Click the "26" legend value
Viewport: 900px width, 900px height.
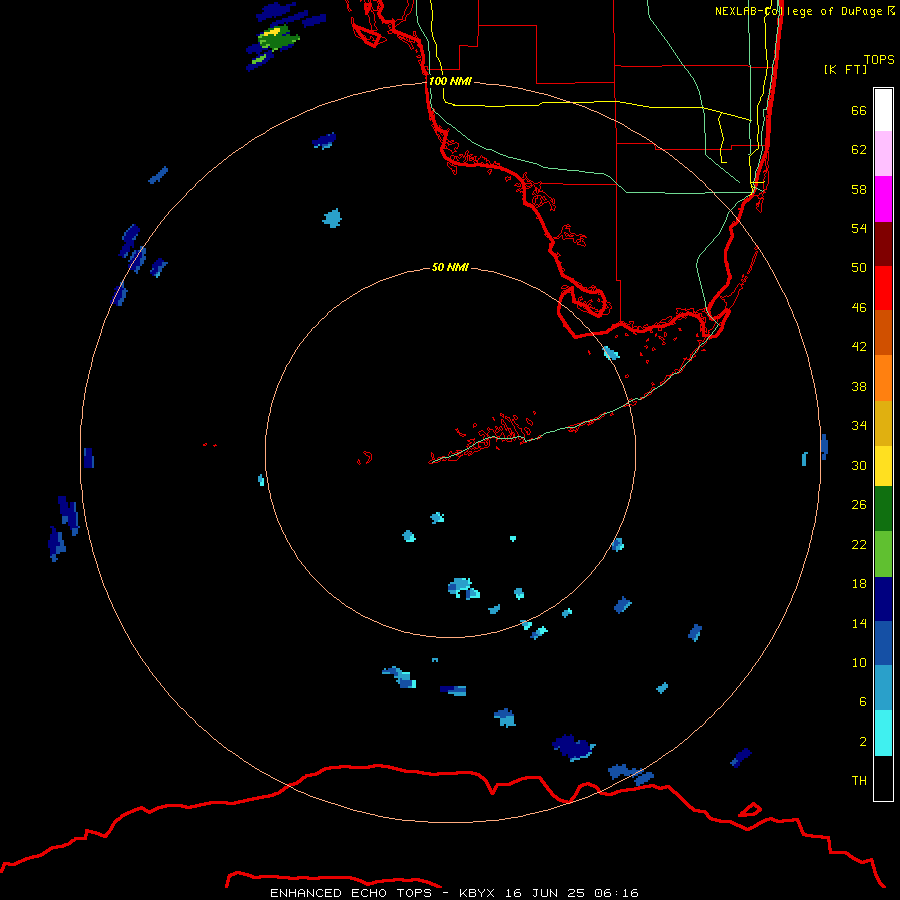click(x=859, y=505)
